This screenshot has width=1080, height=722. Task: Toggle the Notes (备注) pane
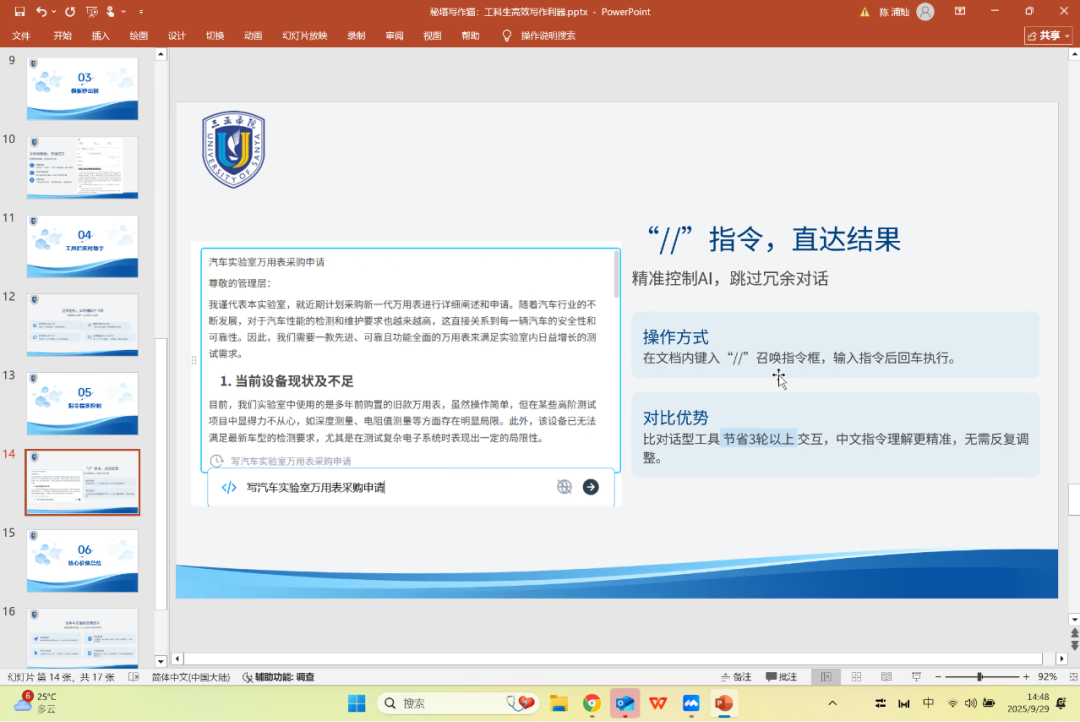click(x=735, y=677)
